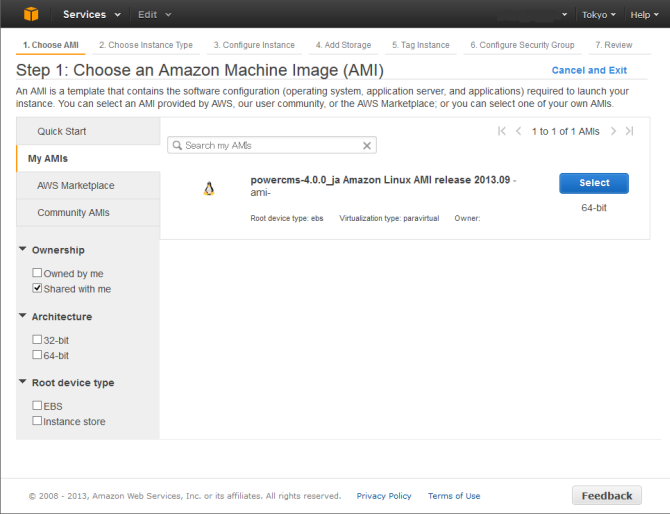Open the Tokyo region dropdown
Viewport: 670px width, 514px height.
pos(599,15)
